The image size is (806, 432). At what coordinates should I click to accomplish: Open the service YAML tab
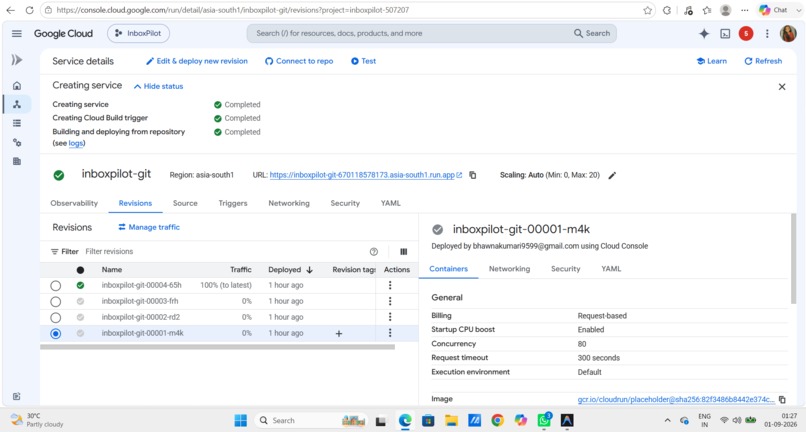[391, 203]
